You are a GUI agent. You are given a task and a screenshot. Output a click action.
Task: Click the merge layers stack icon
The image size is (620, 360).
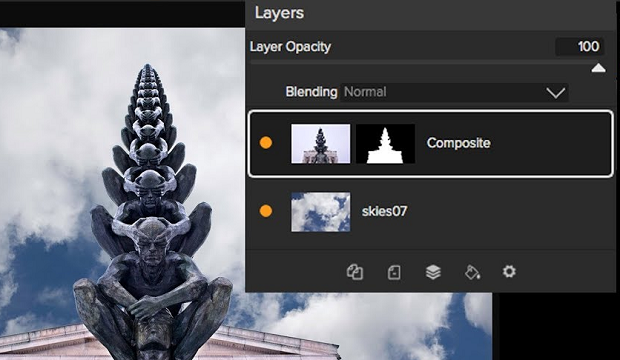click(433, 272)
